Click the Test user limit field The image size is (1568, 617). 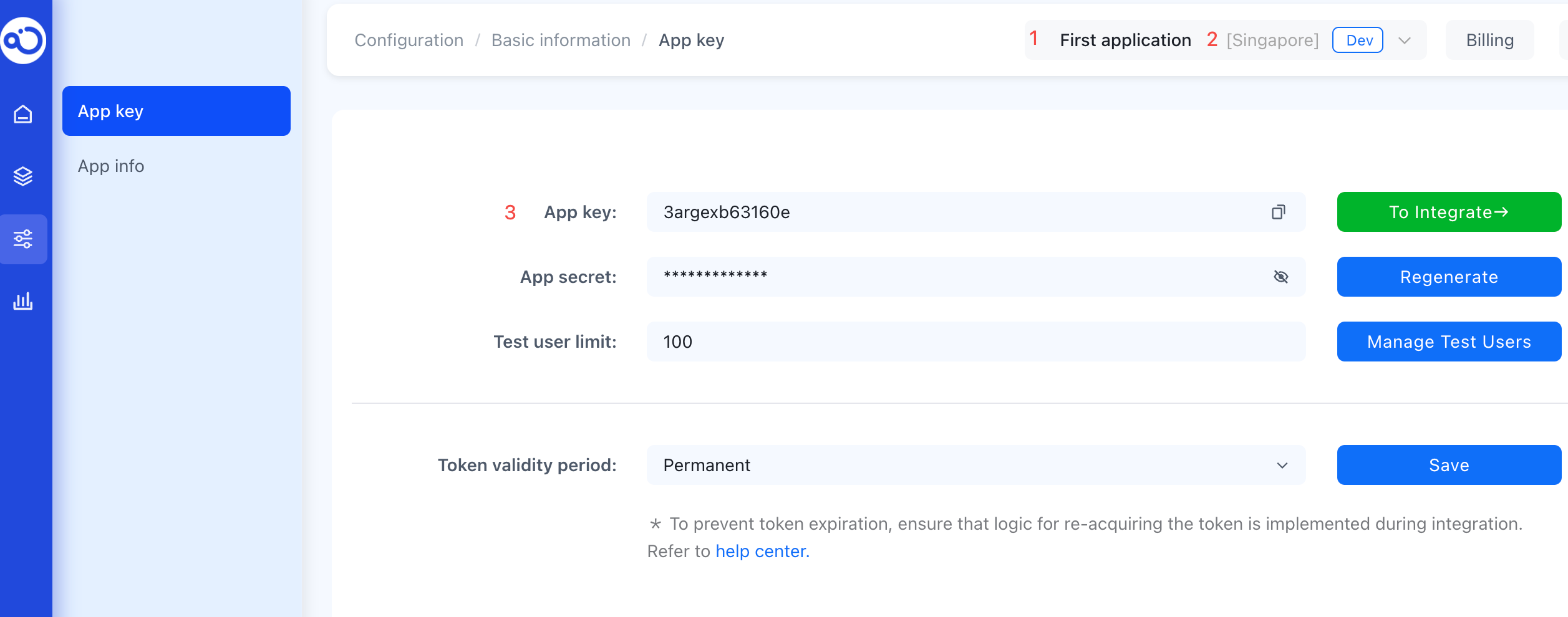coord(976,342)
